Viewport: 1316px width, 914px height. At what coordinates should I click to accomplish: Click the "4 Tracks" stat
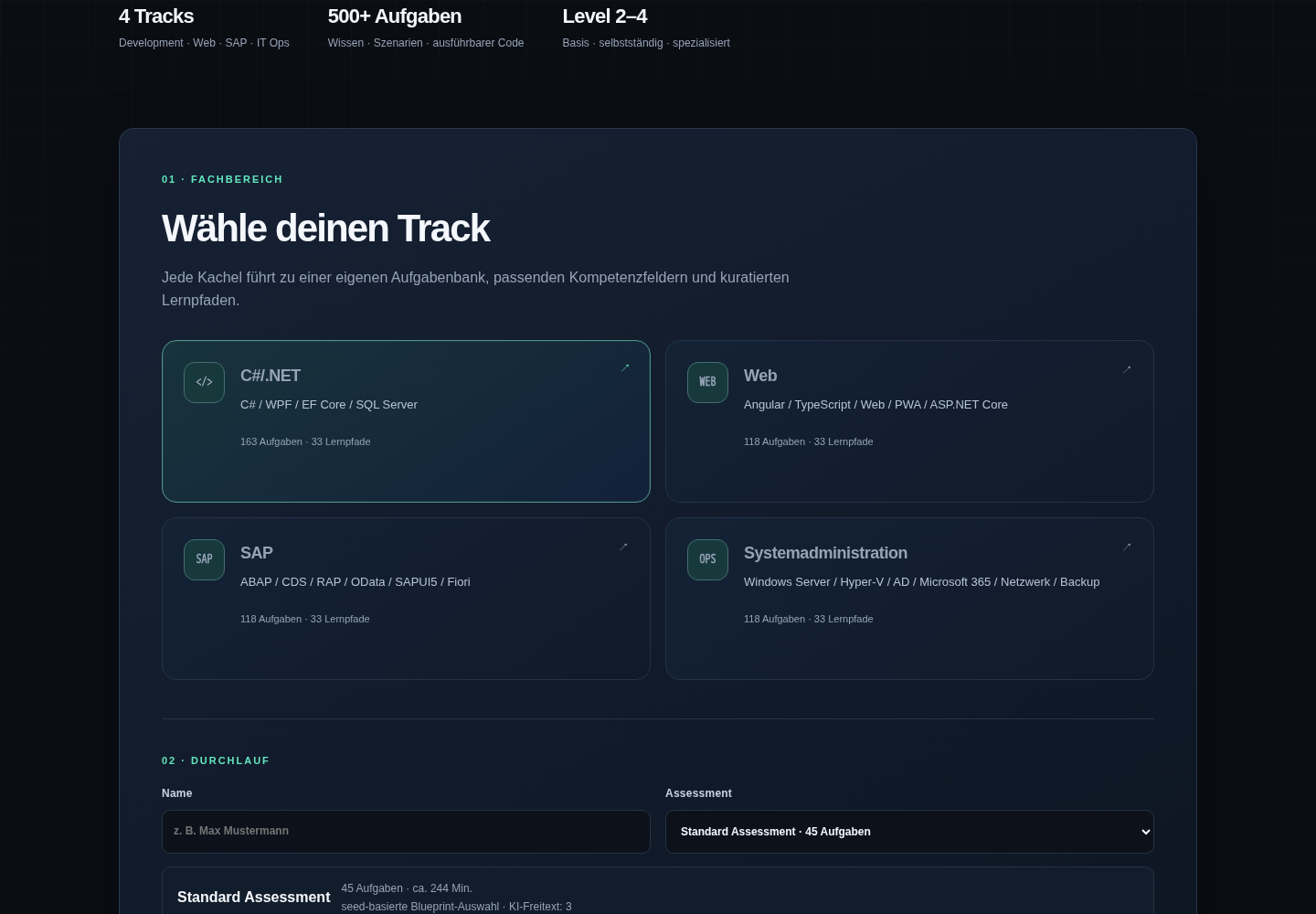point(156,16)
